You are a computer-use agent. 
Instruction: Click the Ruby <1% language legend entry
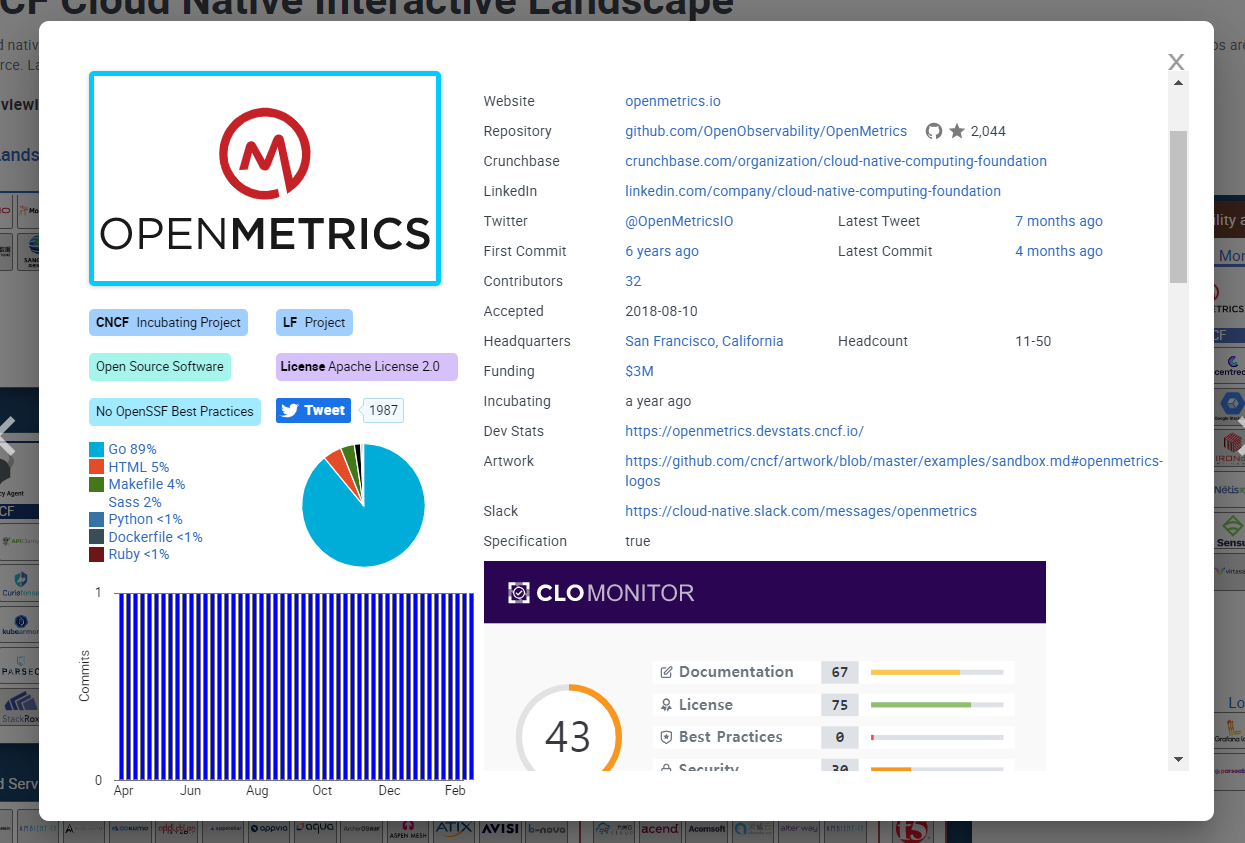click(129, 554)
